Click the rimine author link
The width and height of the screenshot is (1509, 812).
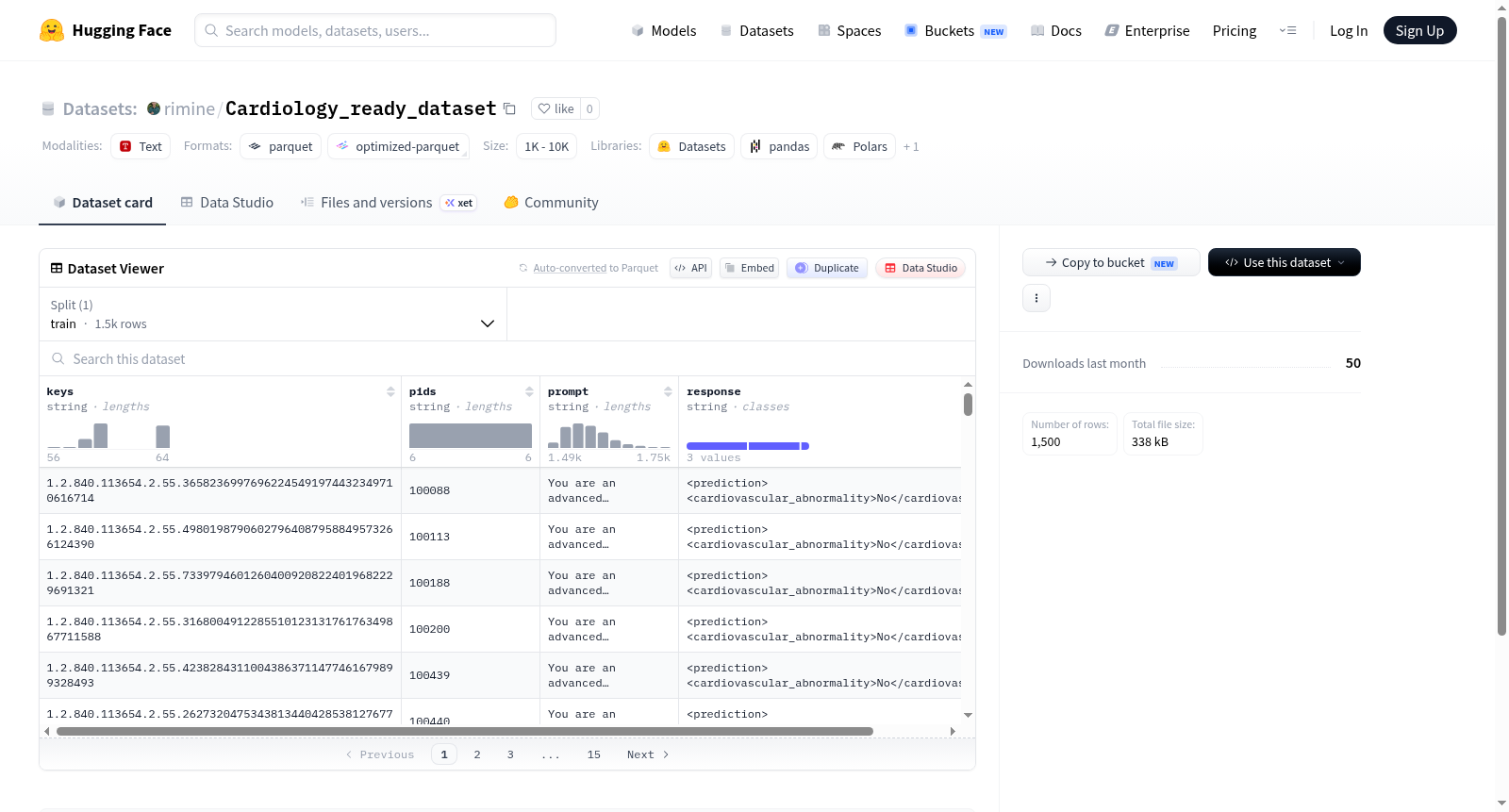[189, 108]
